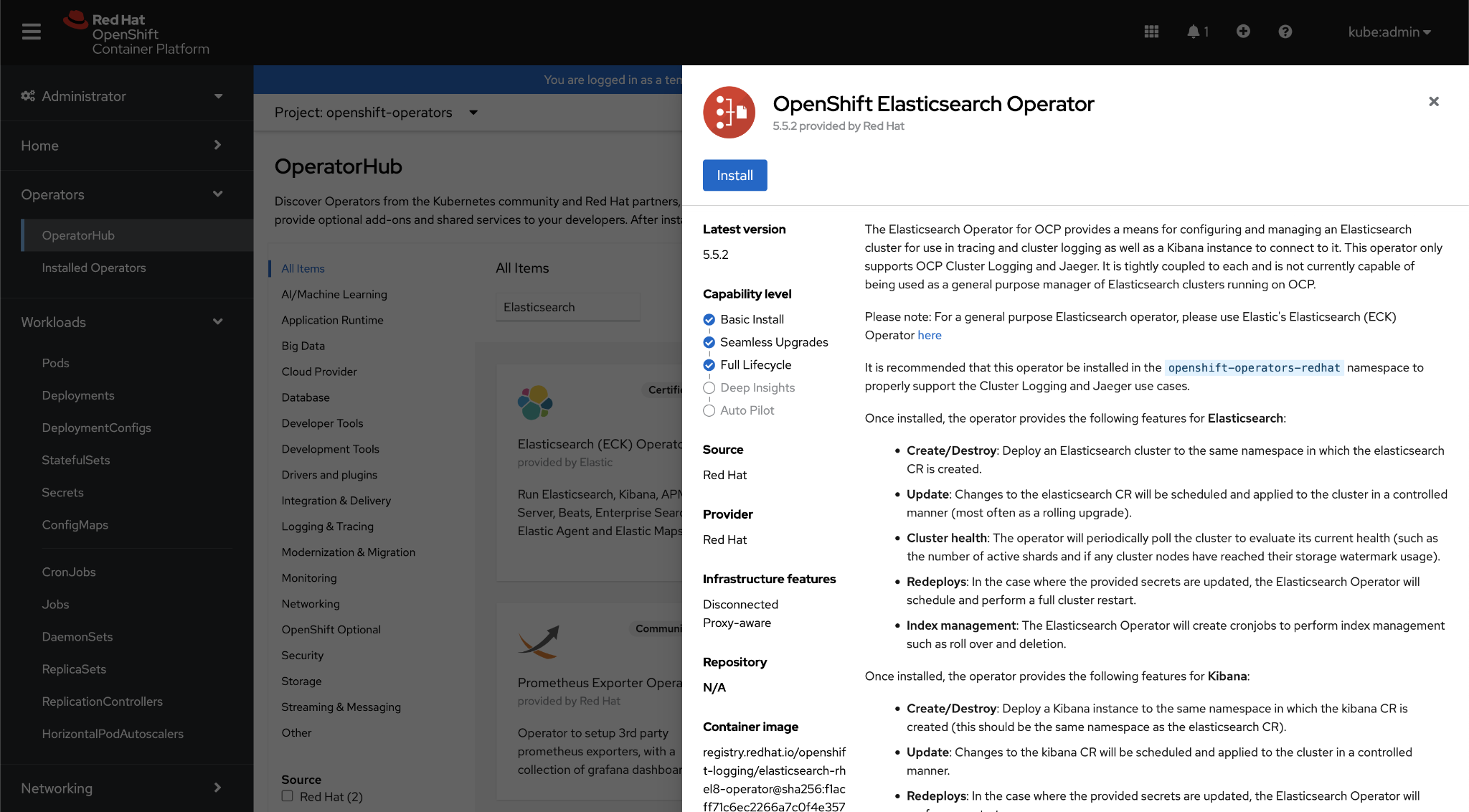This screenshot has height=812, width=1469.
Task: Click the Install button
Action: pos(734,175)
